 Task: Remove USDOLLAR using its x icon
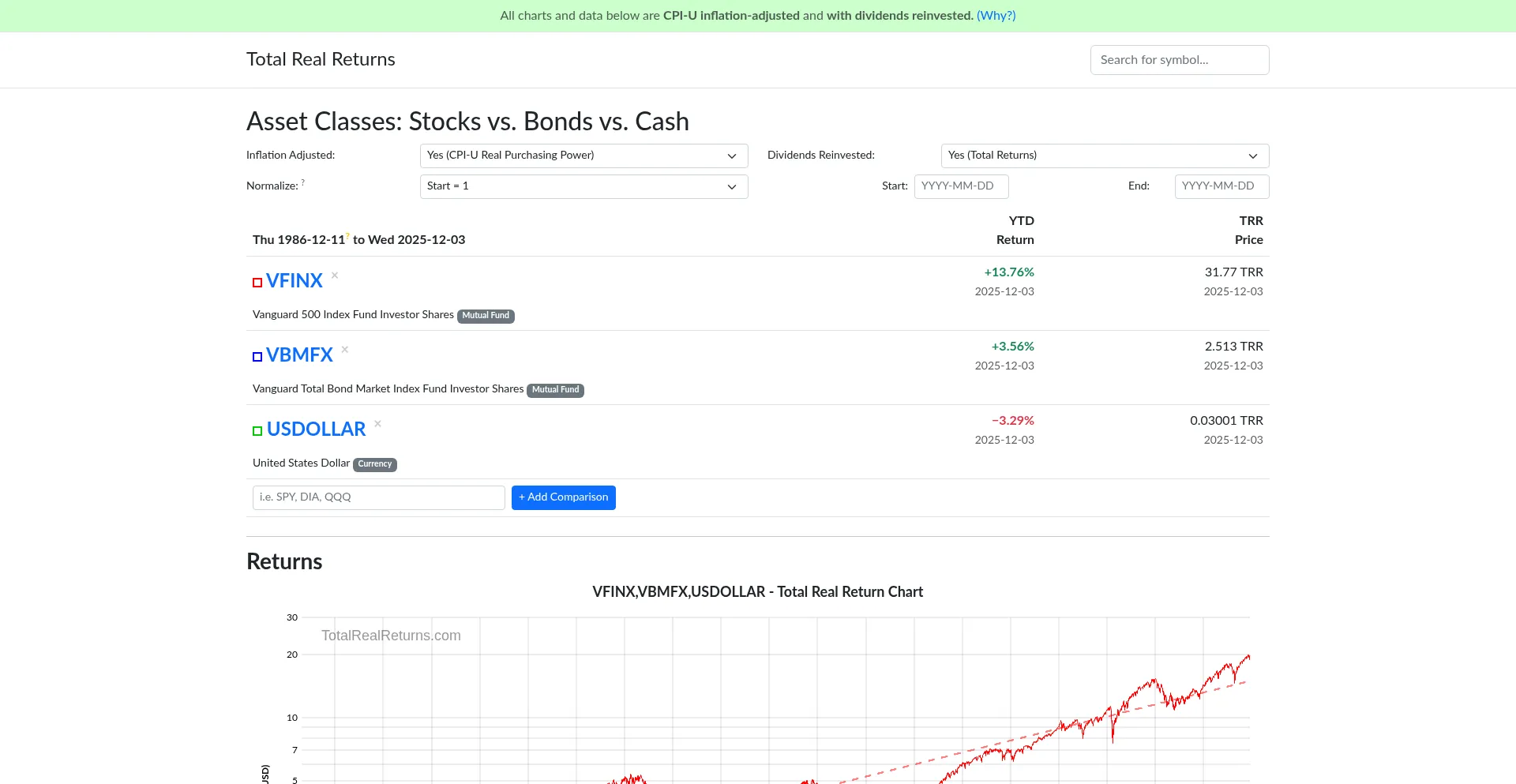(378, 424)
